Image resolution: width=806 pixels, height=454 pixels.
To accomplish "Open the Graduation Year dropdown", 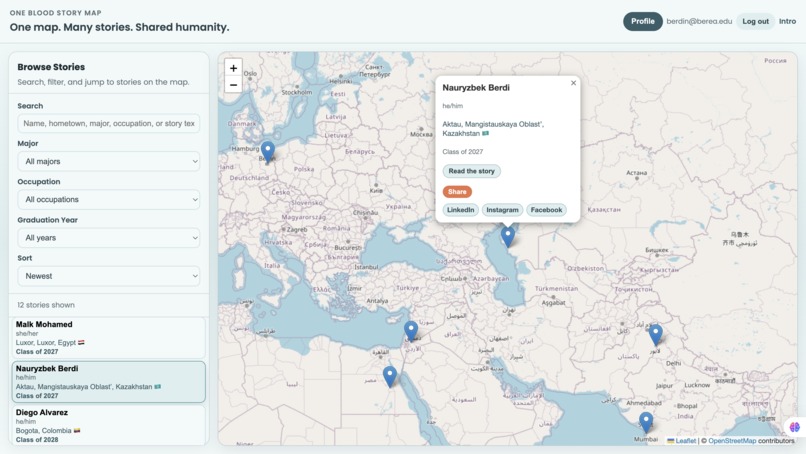I will tap(108, 238).
